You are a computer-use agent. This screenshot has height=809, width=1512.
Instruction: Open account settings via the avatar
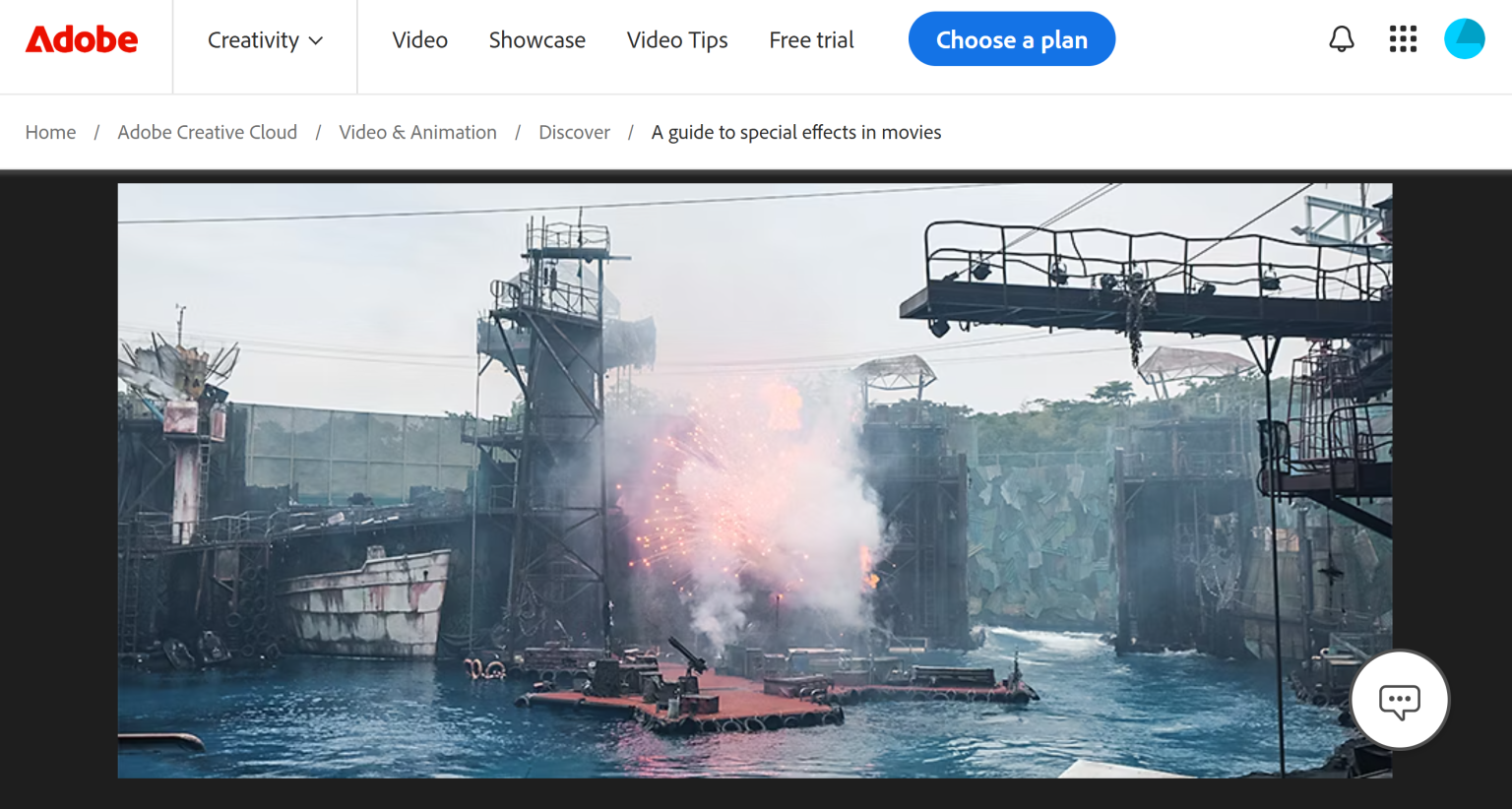1464,39
